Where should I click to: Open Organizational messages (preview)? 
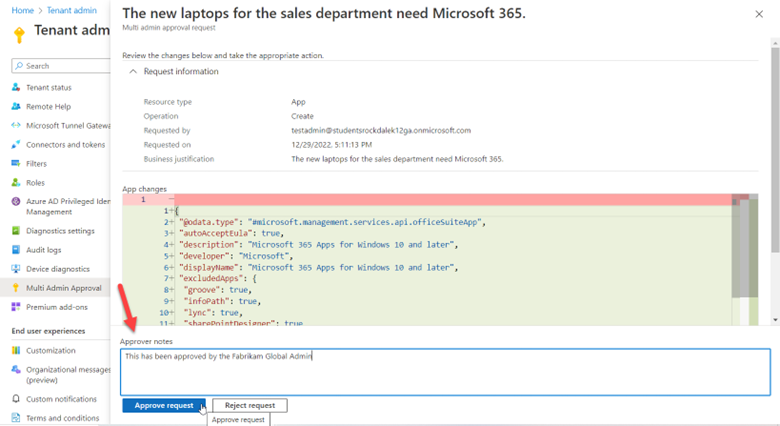click(68, 375)
